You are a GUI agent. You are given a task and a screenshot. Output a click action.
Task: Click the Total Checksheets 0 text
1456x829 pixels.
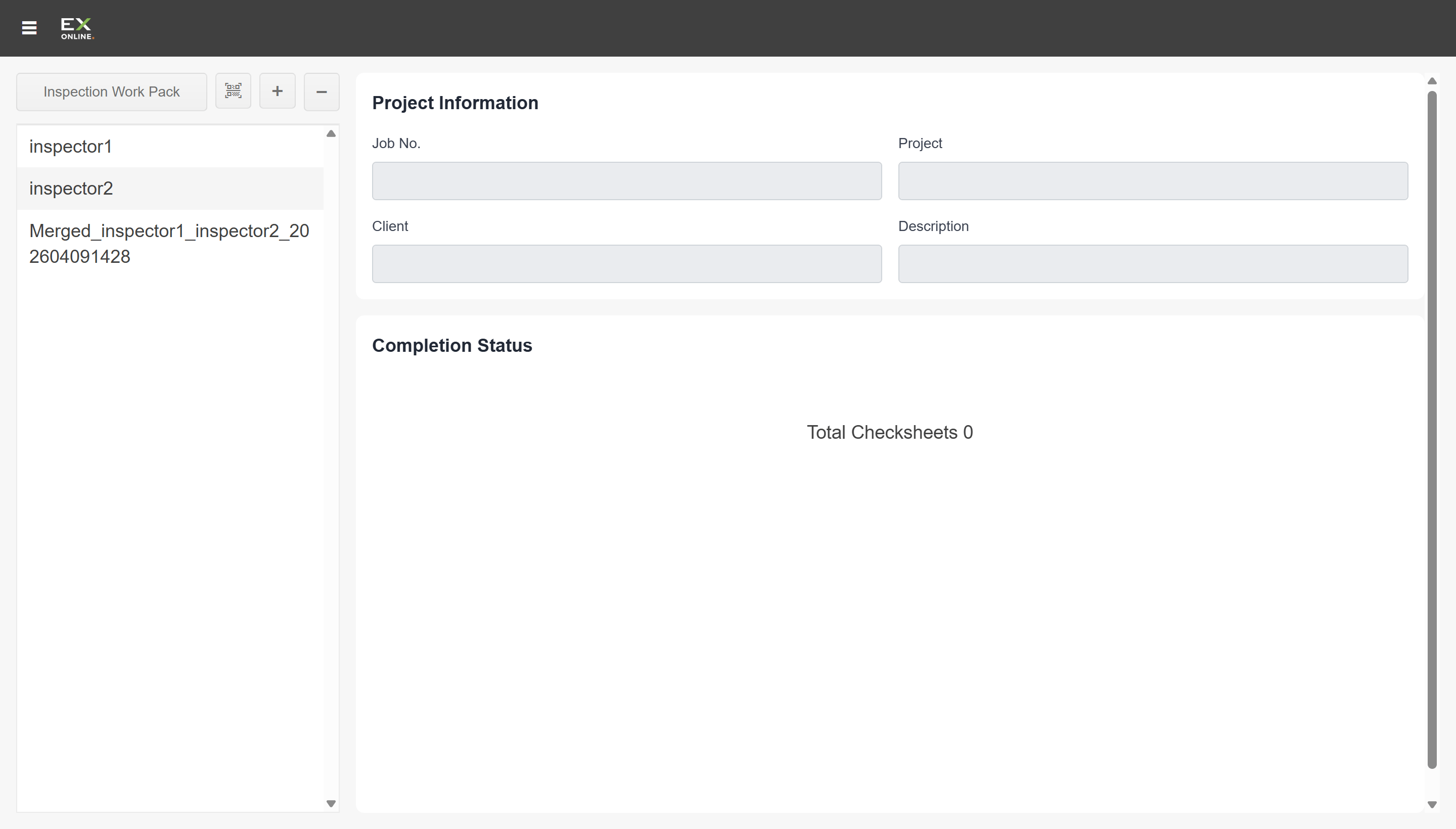pyautogui.click(x=889, y=432)
